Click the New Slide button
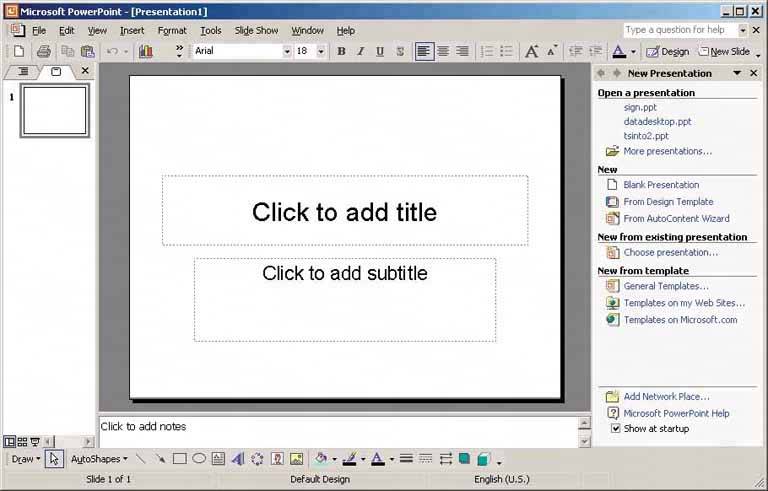The image size is (768, 491). [x=724, y=51]
